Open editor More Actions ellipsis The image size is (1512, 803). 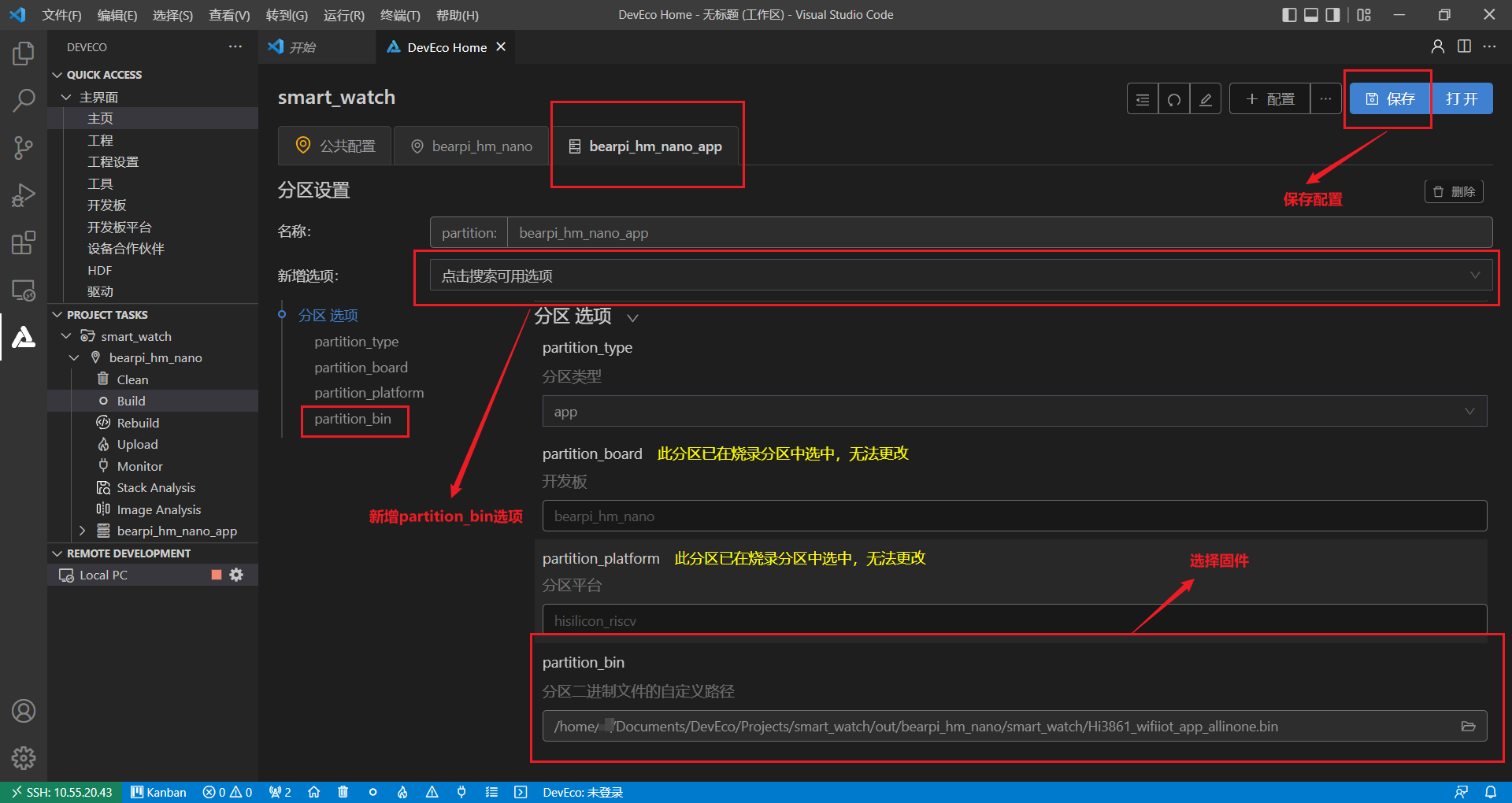[1490, 47]
